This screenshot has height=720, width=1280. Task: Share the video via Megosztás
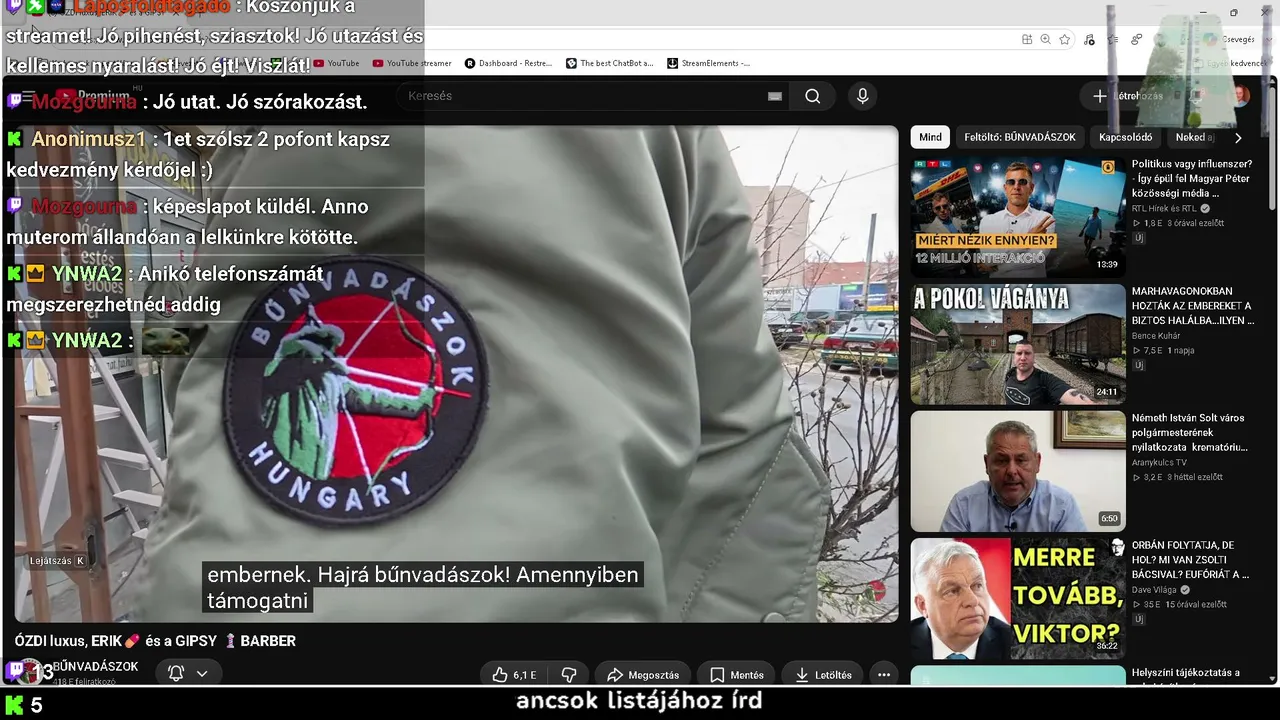click(x=643, y=675)
